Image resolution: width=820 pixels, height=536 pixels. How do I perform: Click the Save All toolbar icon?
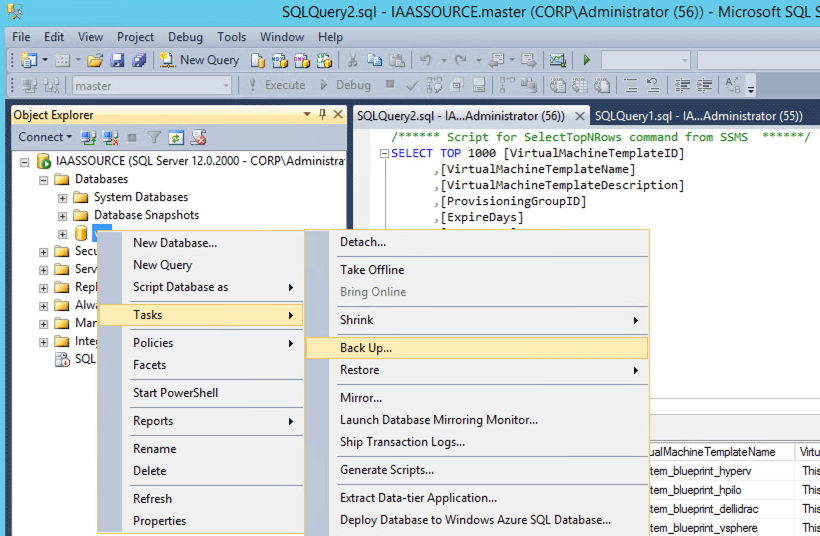(138, 60)
